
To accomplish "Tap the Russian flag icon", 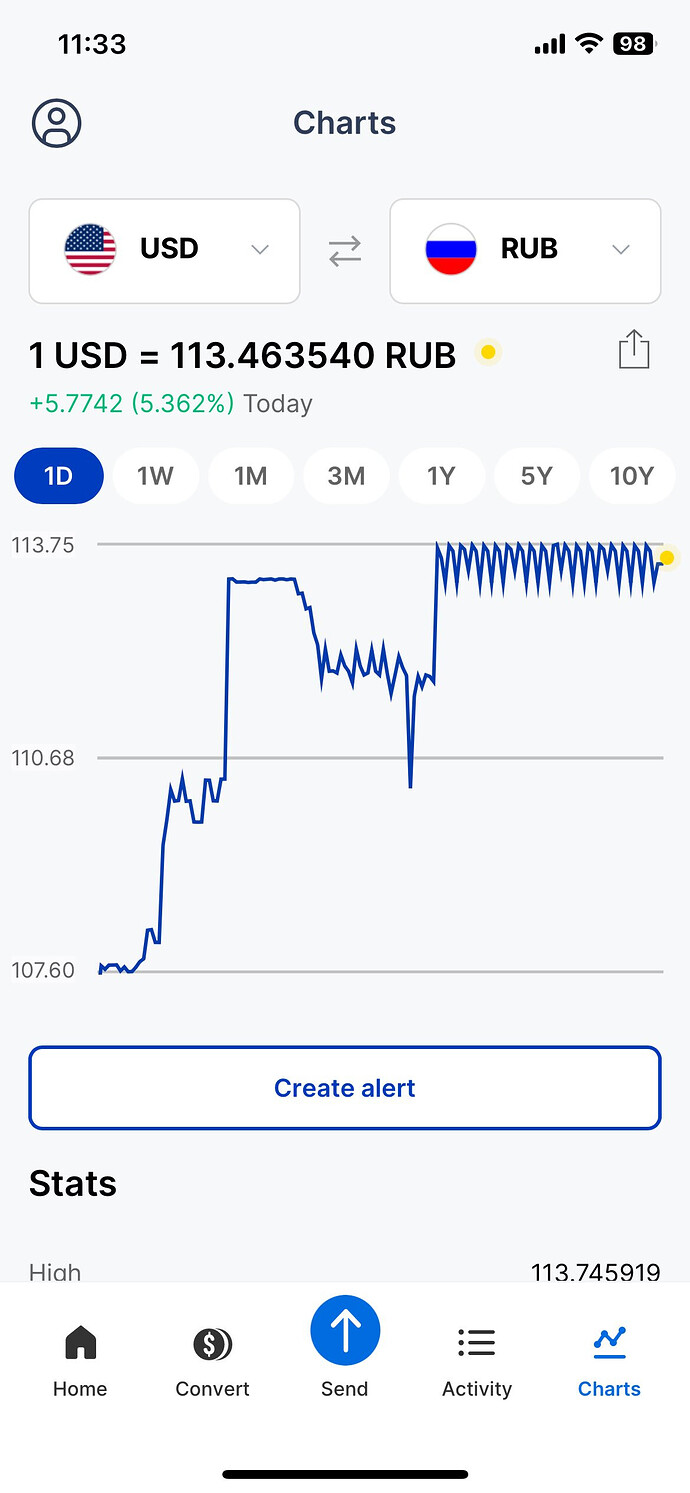I will tap(451, 250).
